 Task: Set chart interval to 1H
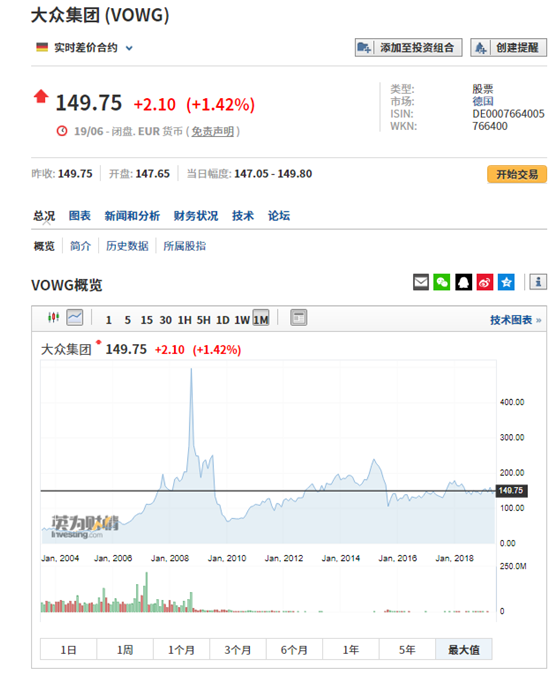pos(184,320)
